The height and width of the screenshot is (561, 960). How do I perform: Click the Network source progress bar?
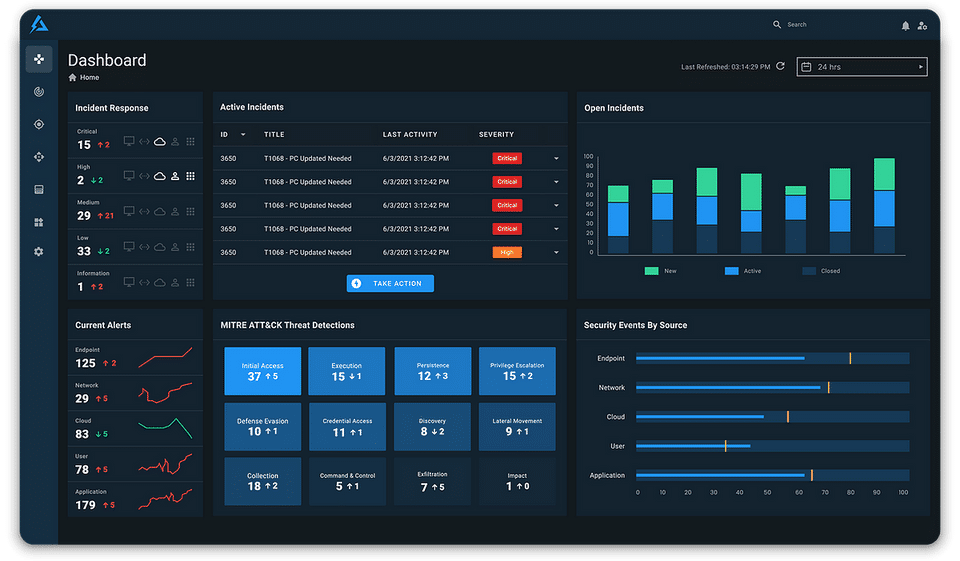point(773,388)
